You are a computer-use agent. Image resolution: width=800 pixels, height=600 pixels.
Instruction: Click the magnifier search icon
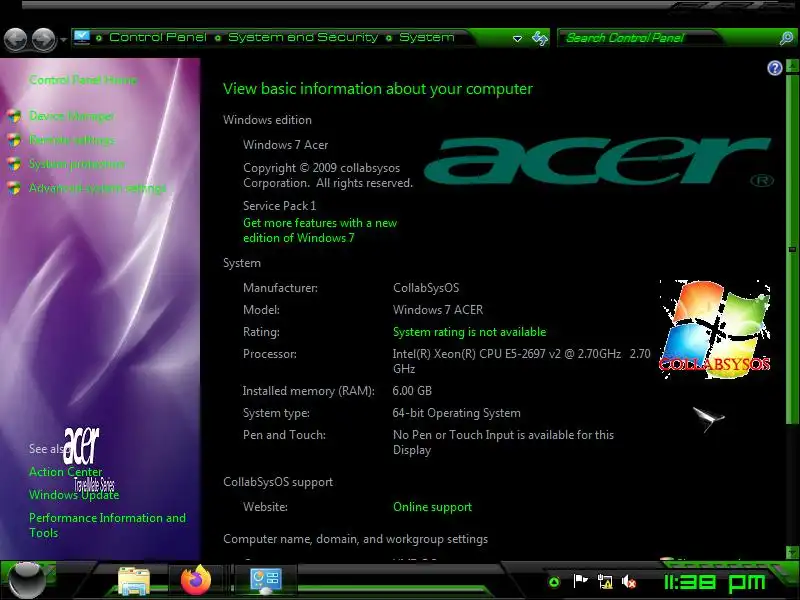pos(786,38)
